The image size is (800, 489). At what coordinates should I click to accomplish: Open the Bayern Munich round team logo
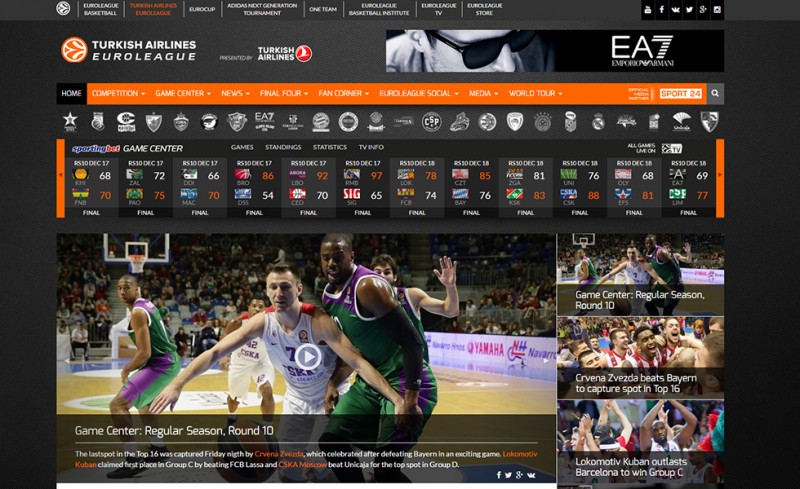coord(320,122)
